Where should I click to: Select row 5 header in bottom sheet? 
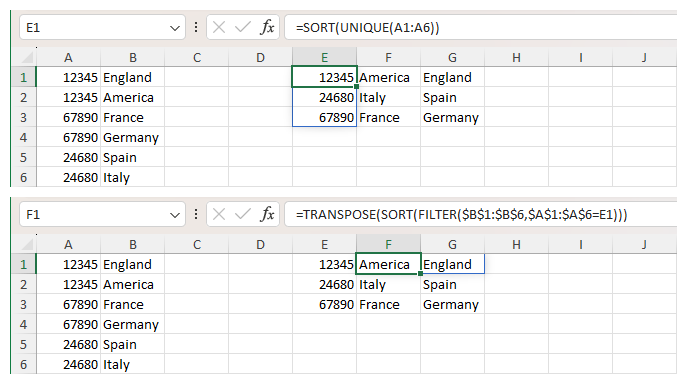click(23, 344)
